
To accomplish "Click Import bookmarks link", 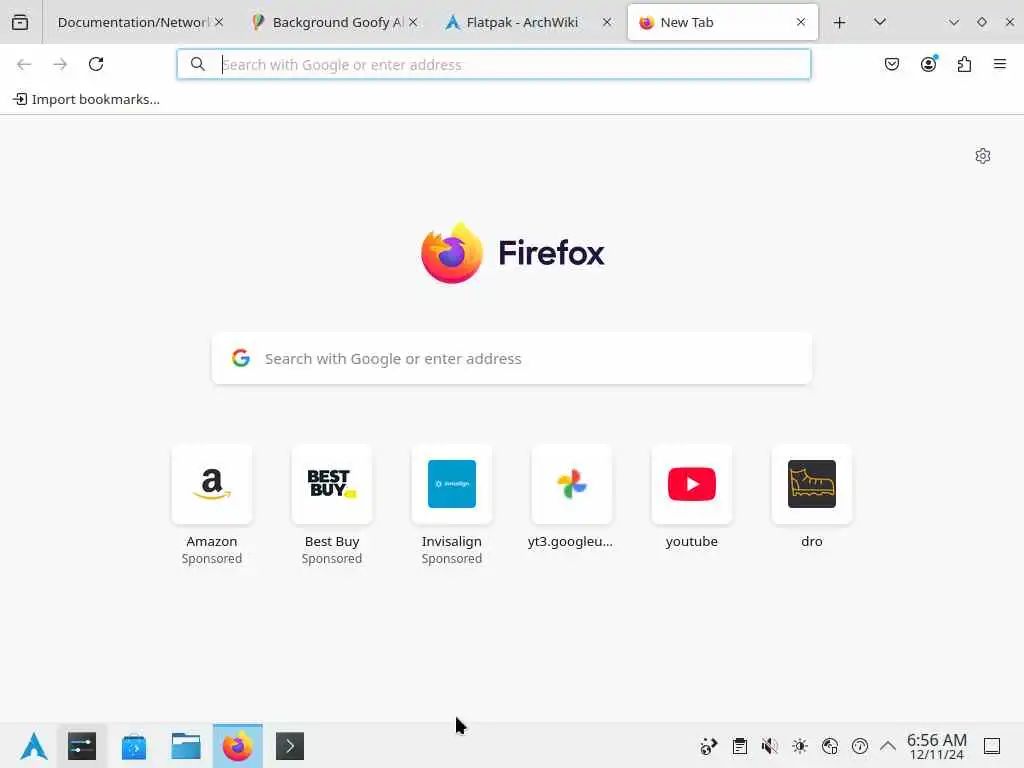I will [x=86, y=99].
